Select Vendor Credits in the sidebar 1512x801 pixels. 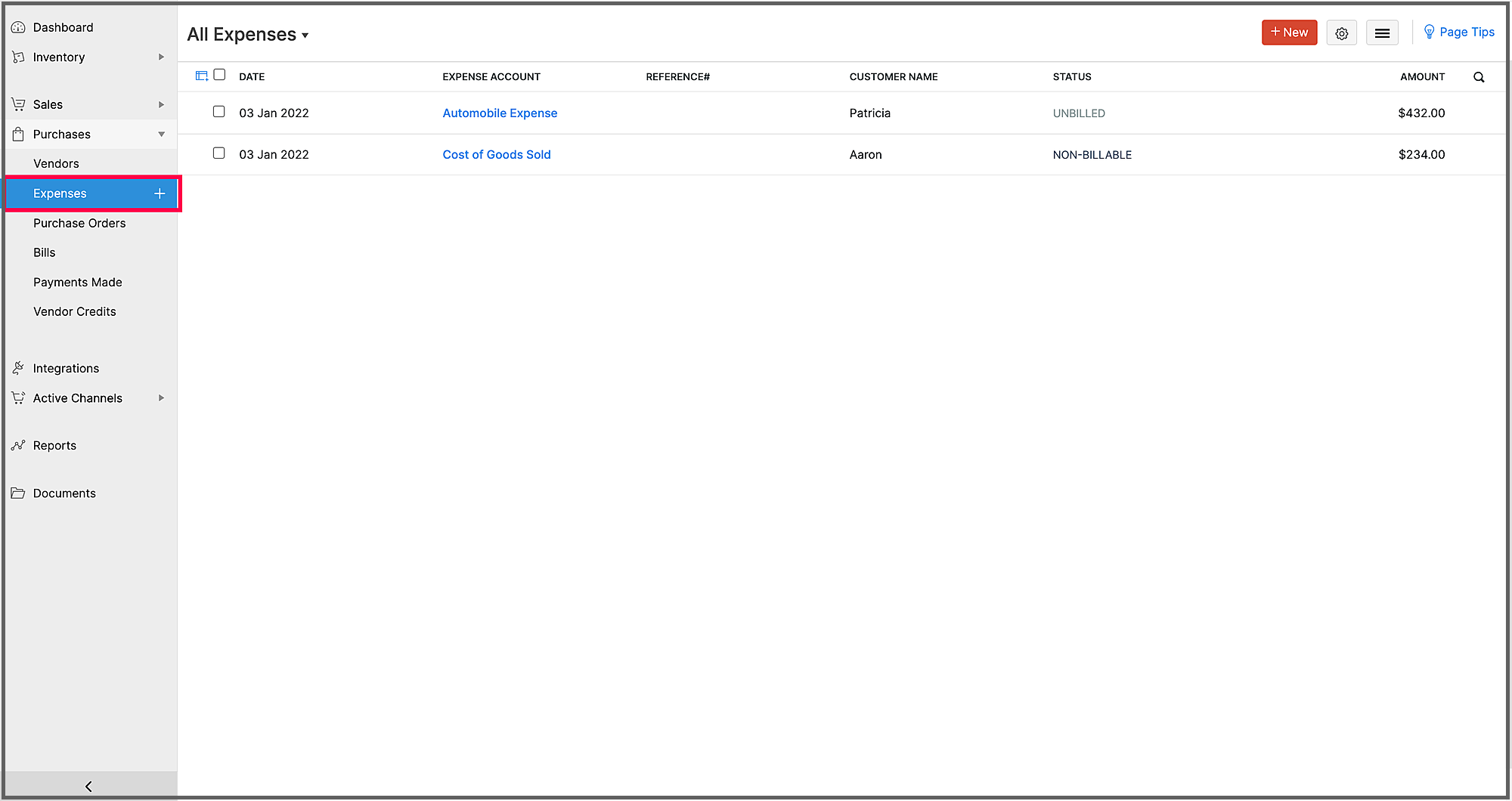pos(75,312)
